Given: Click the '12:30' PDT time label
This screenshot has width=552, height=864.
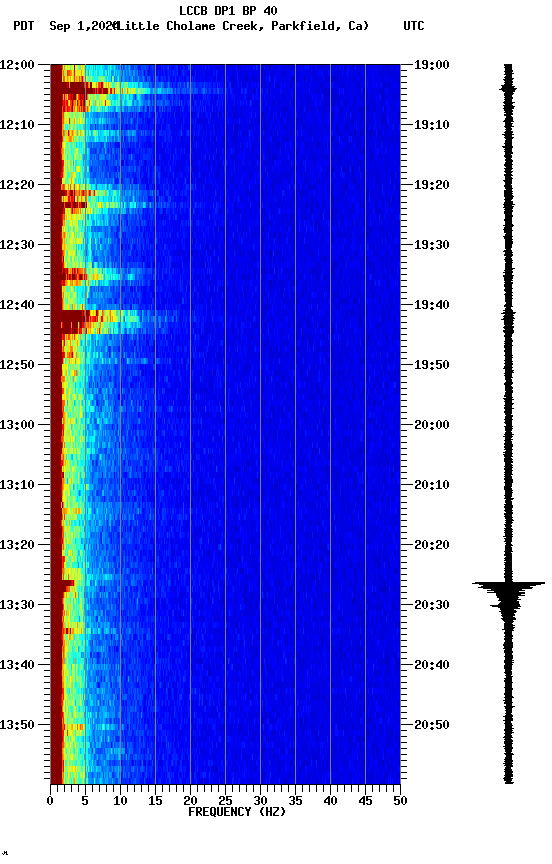Looking at the screenshot, I should click(x=17, y=245).
